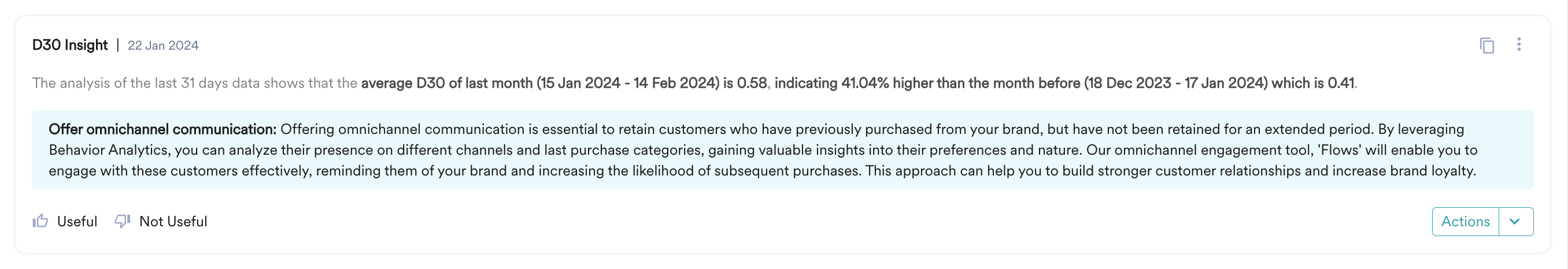
Task: Click the 22 Jan 2024 date
Action: [x=162, y=46]
